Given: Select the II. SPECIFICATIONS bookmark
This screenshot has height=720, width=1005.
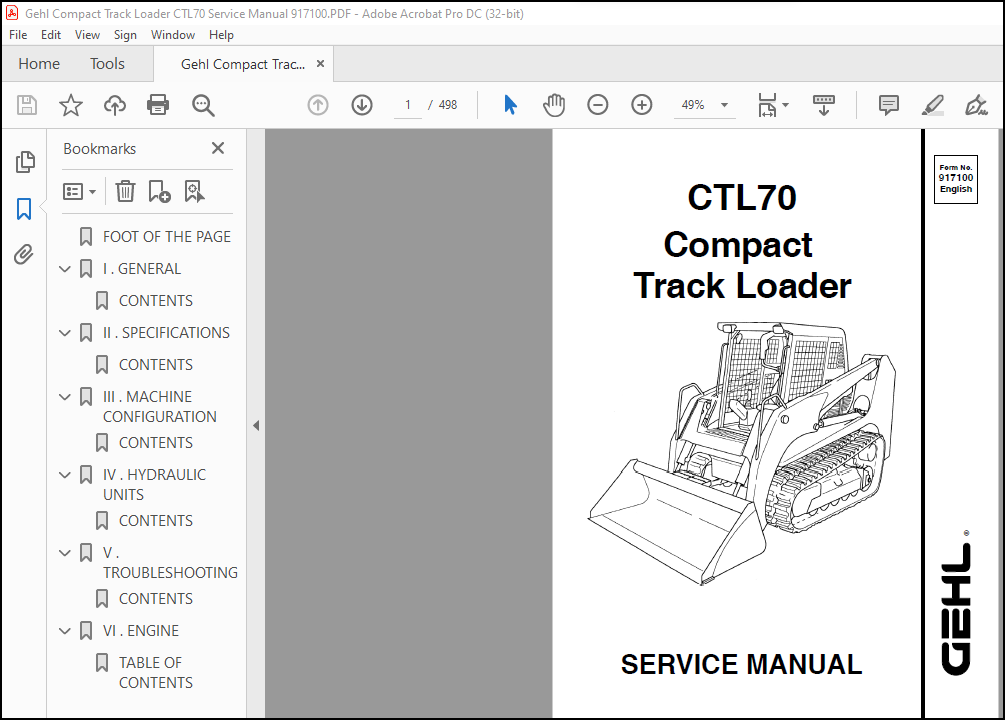Looking at the screenshot, I should point(166,333).
